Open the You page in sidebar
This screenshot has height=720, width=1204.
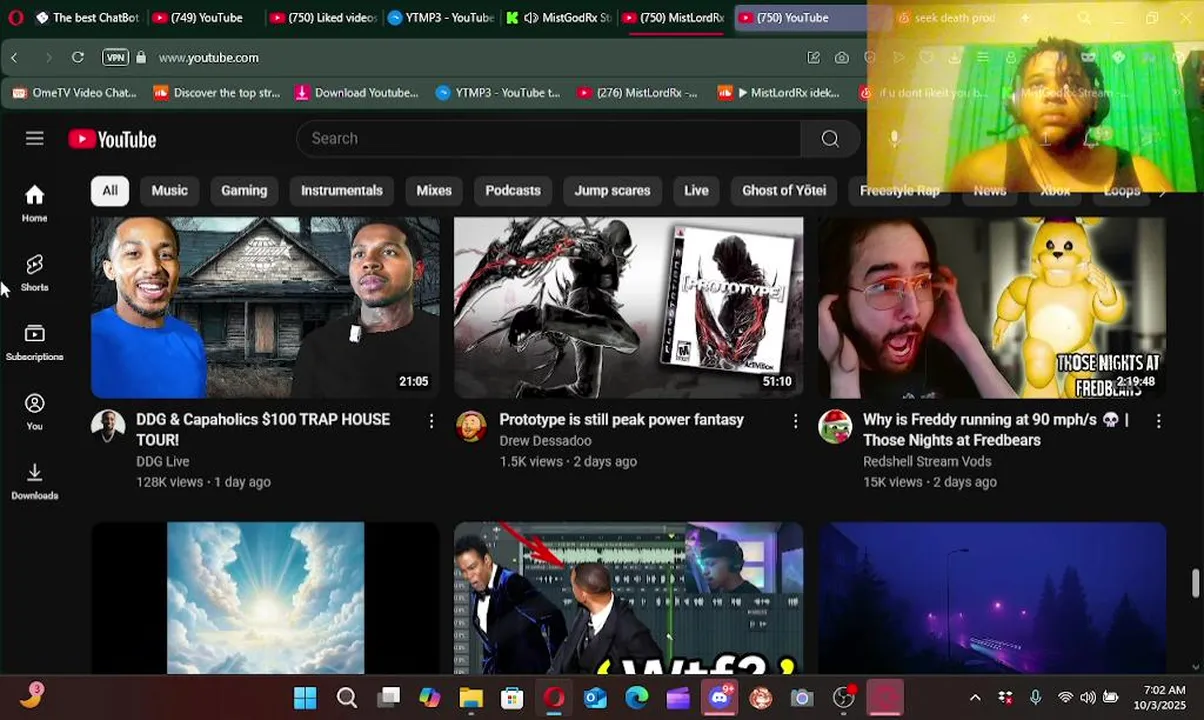click(x=35, y=411)
